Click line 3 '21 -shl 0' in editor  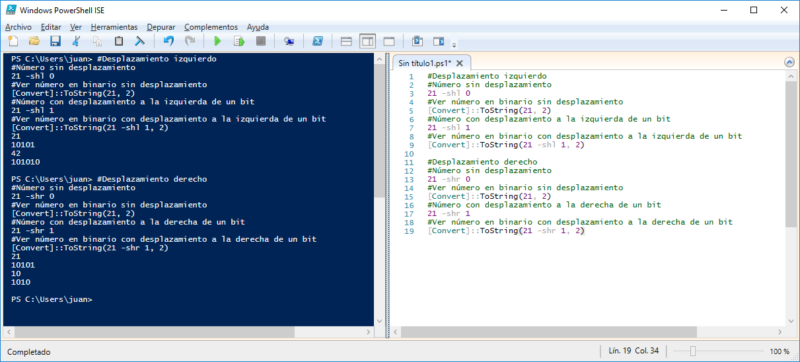449,93
